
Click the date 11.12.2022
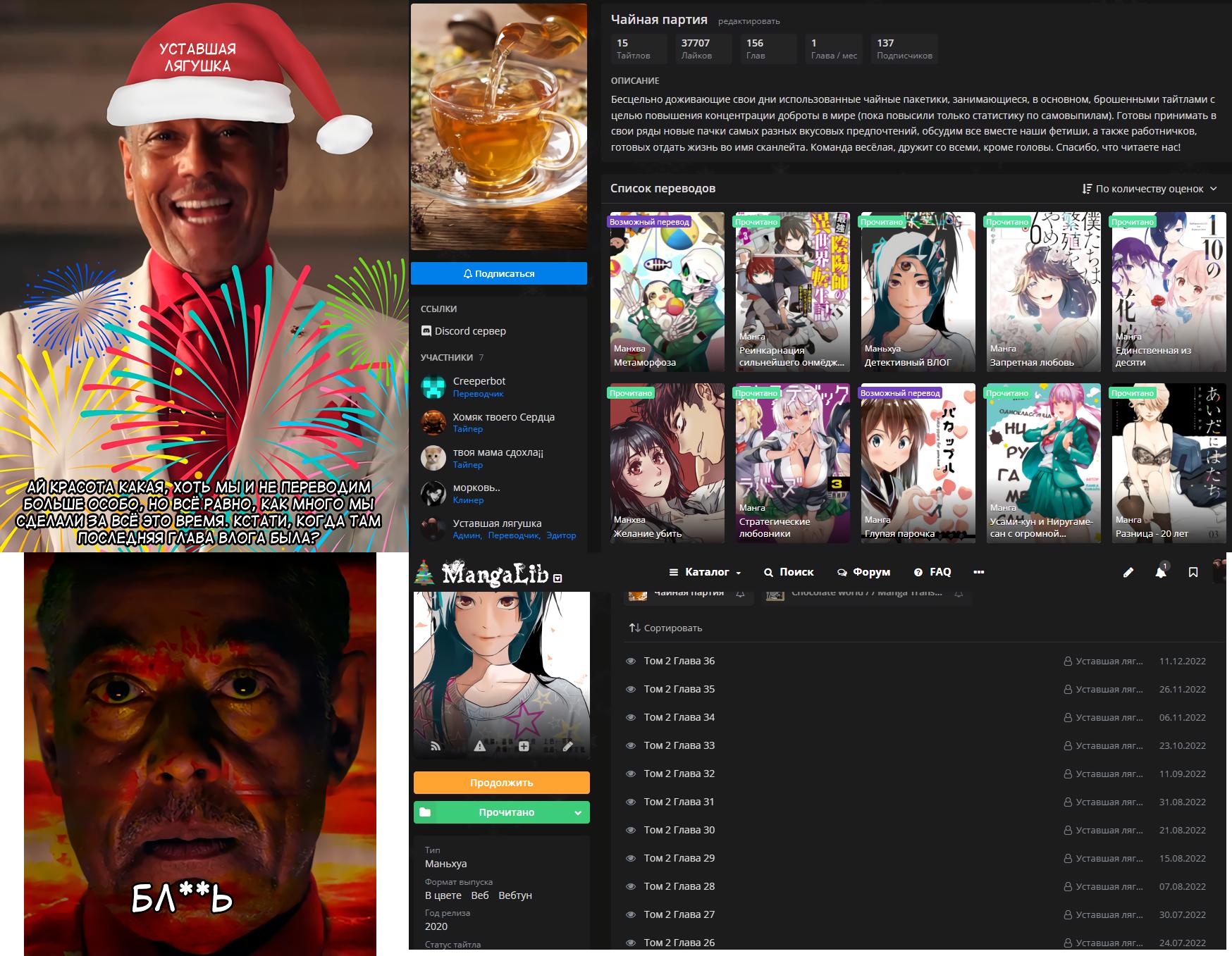(1182, 661)
